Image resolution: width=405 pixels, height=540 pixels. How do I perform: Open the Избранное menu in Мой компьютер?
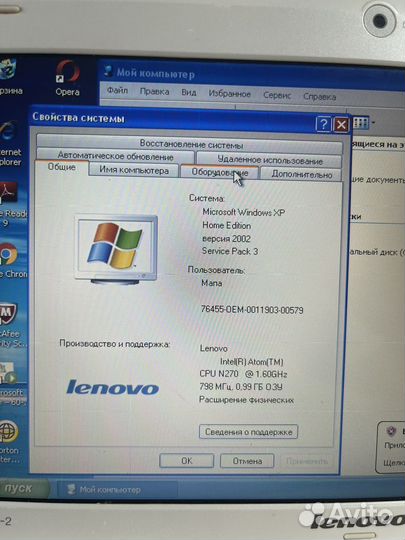[x=229, y=94]
